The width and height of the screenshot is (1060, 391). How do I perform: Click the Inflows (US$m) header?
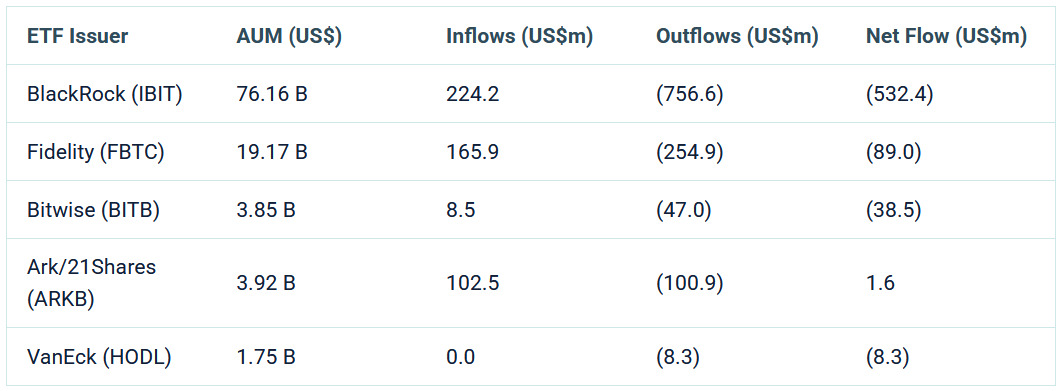click(519, 37)
